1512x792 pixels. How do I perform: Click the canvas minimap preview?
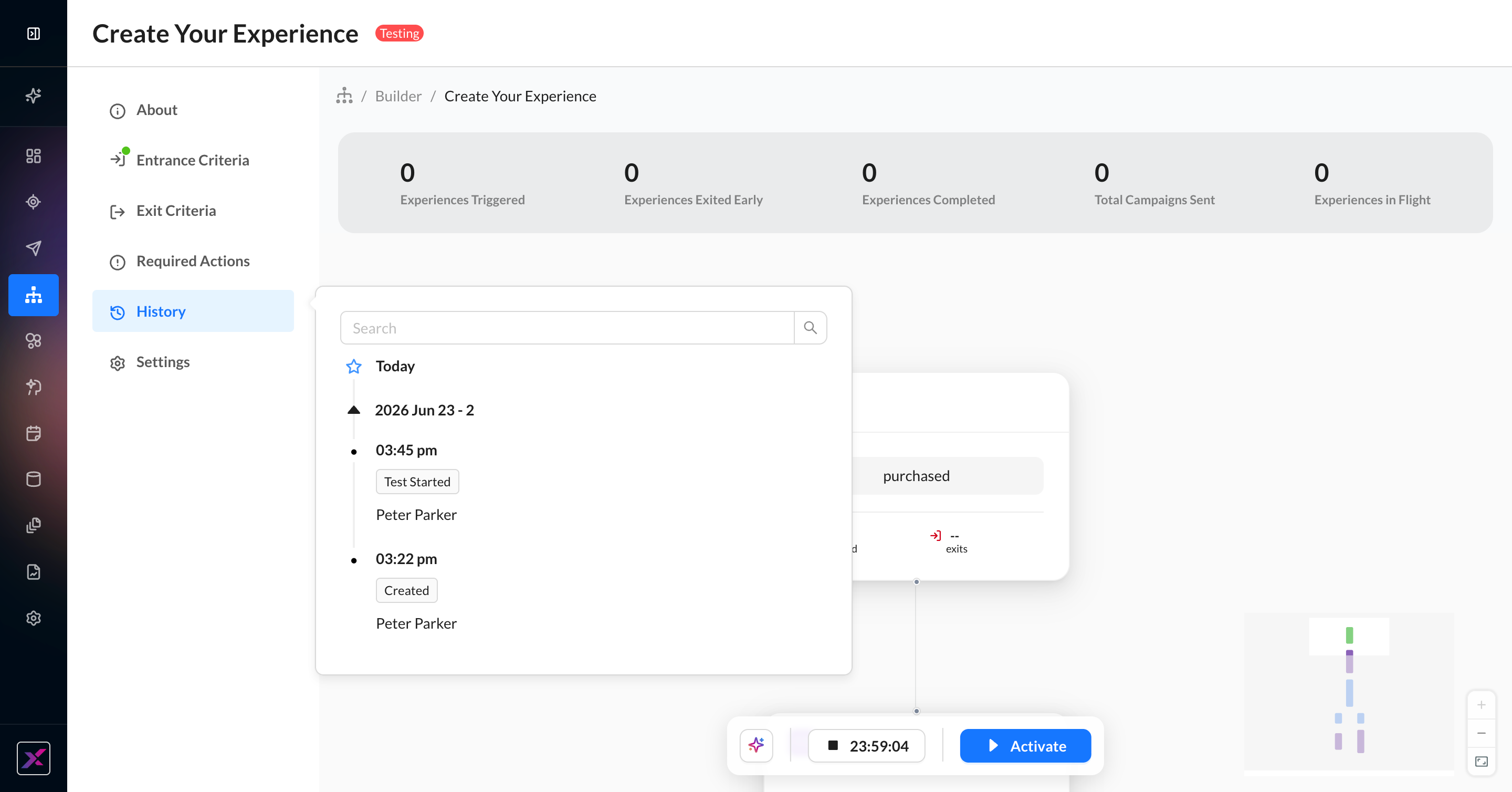click(x=1349, y=693)
